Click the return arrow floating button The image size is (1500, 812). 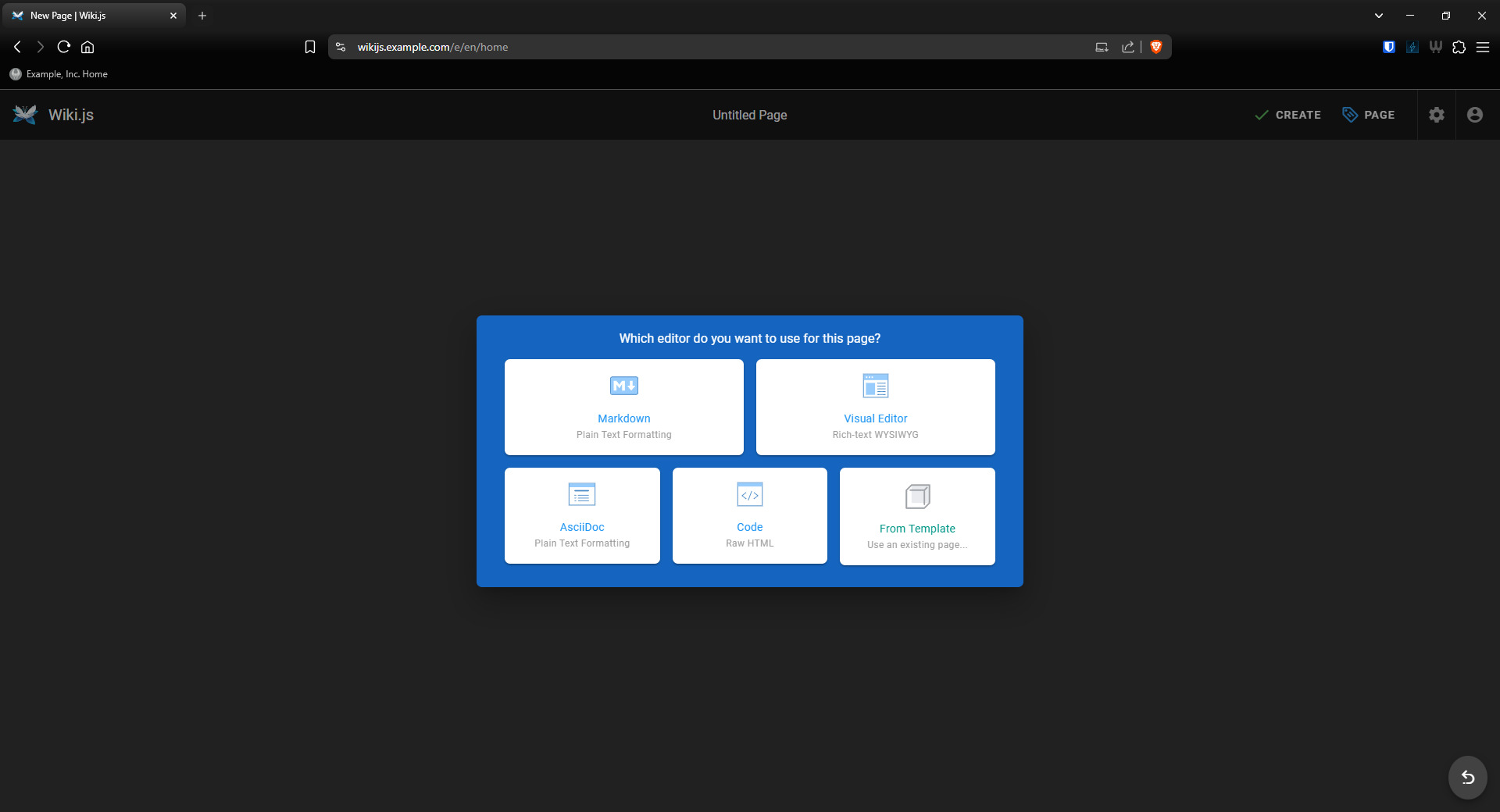pyautogui.click(x=1468, y=777)
